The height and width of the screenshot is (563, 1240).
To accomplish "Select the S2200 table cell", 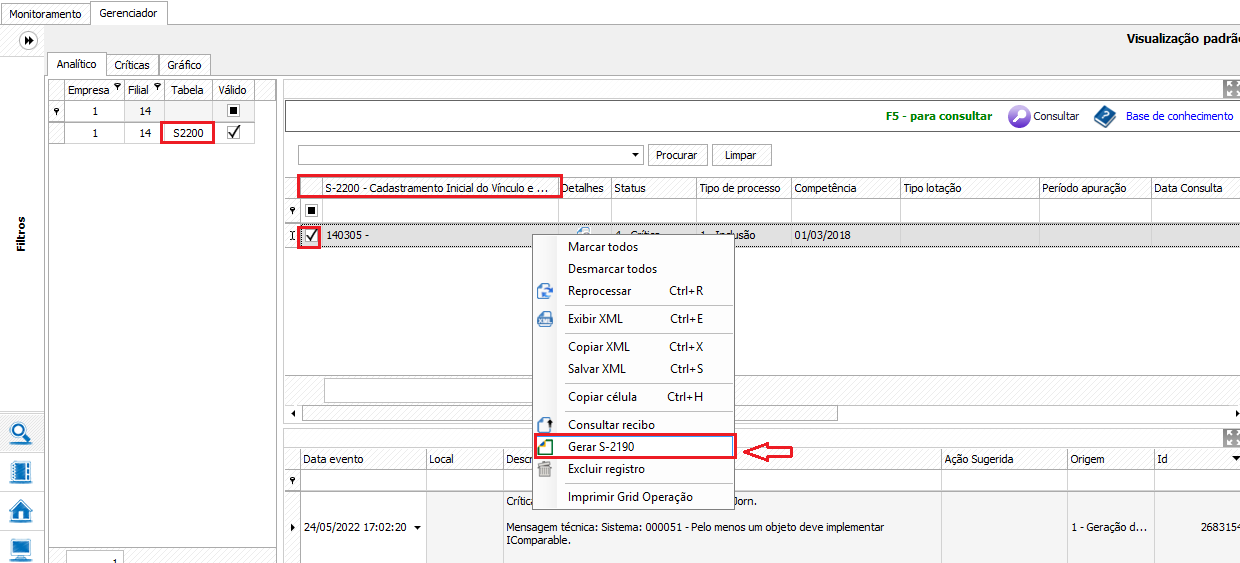I will pyautogui.click(x=187, y=132).
